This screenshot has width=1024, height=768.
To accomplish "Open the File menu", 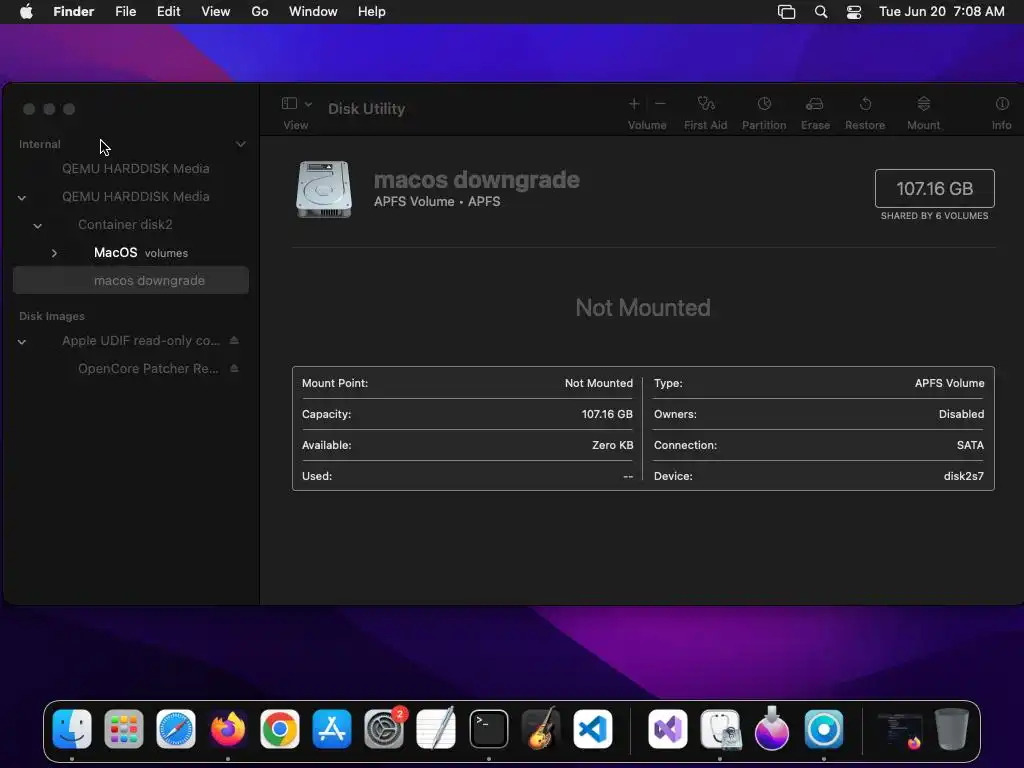I will 125,12.
